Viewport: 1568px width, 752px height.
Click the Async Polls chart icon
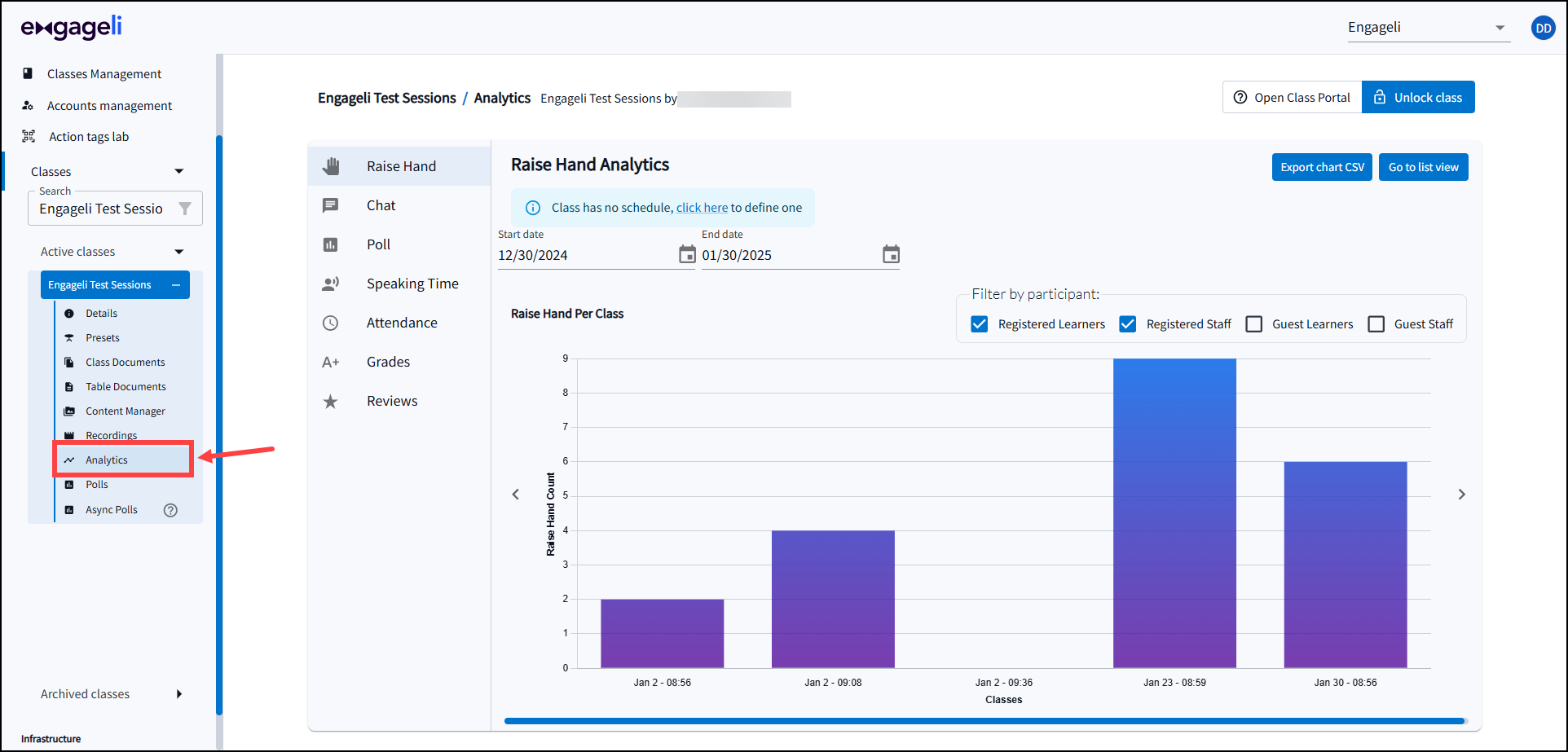coord(69,510)
